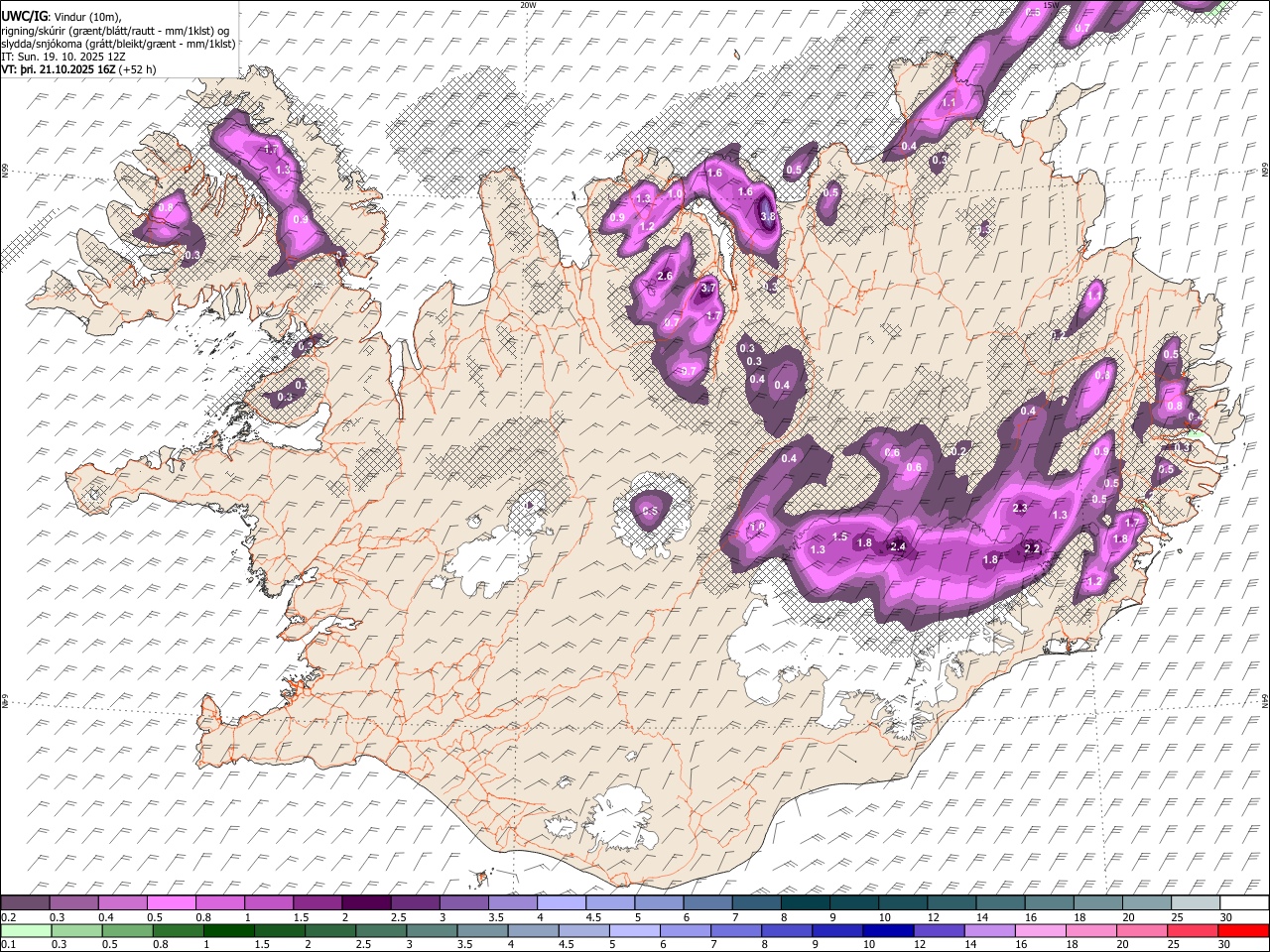Click initial time text 'IT: Sun. 19. 10. 2025 12Z'

point(63,57)
